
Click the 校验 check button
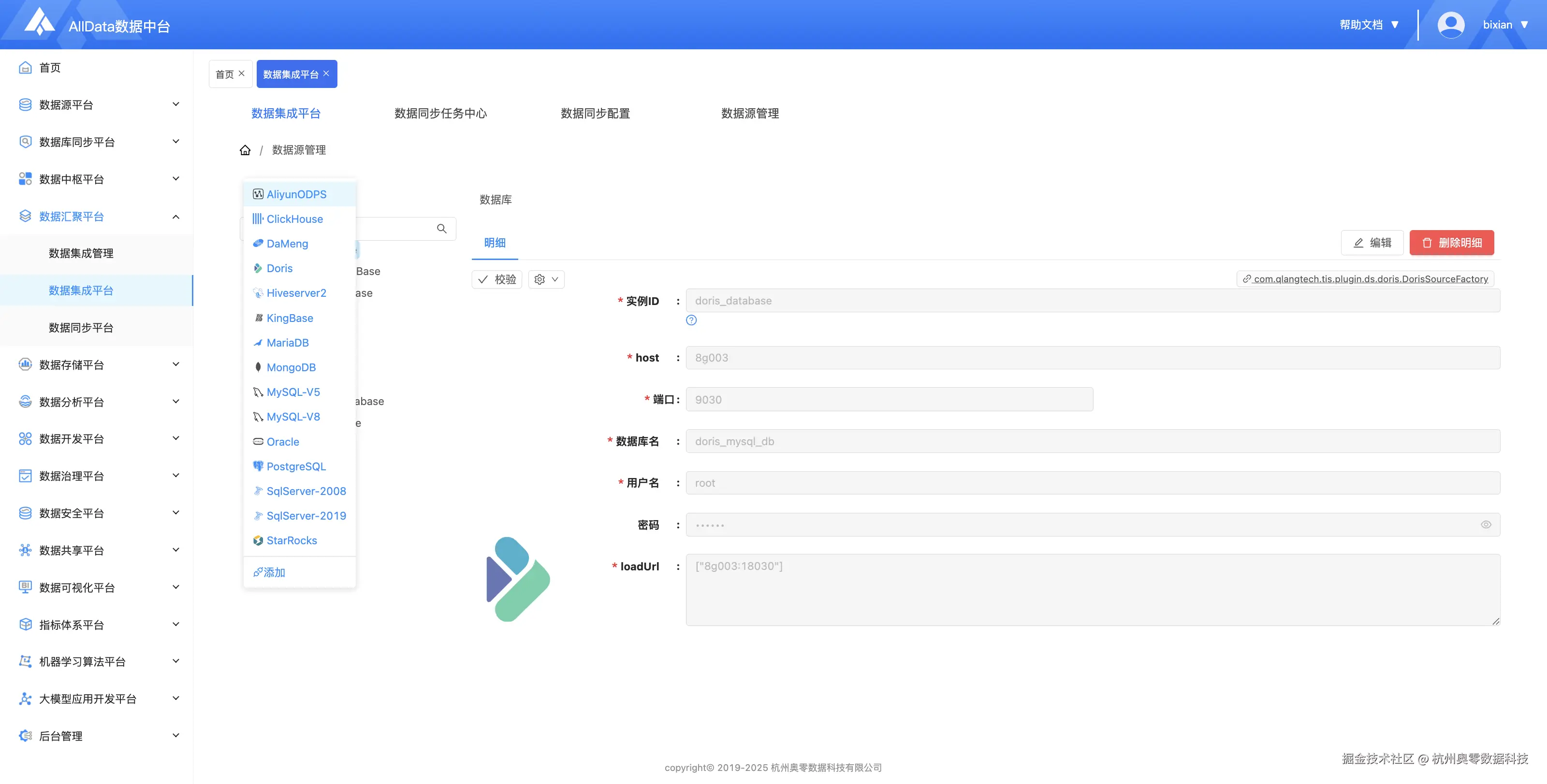point(497,279)
